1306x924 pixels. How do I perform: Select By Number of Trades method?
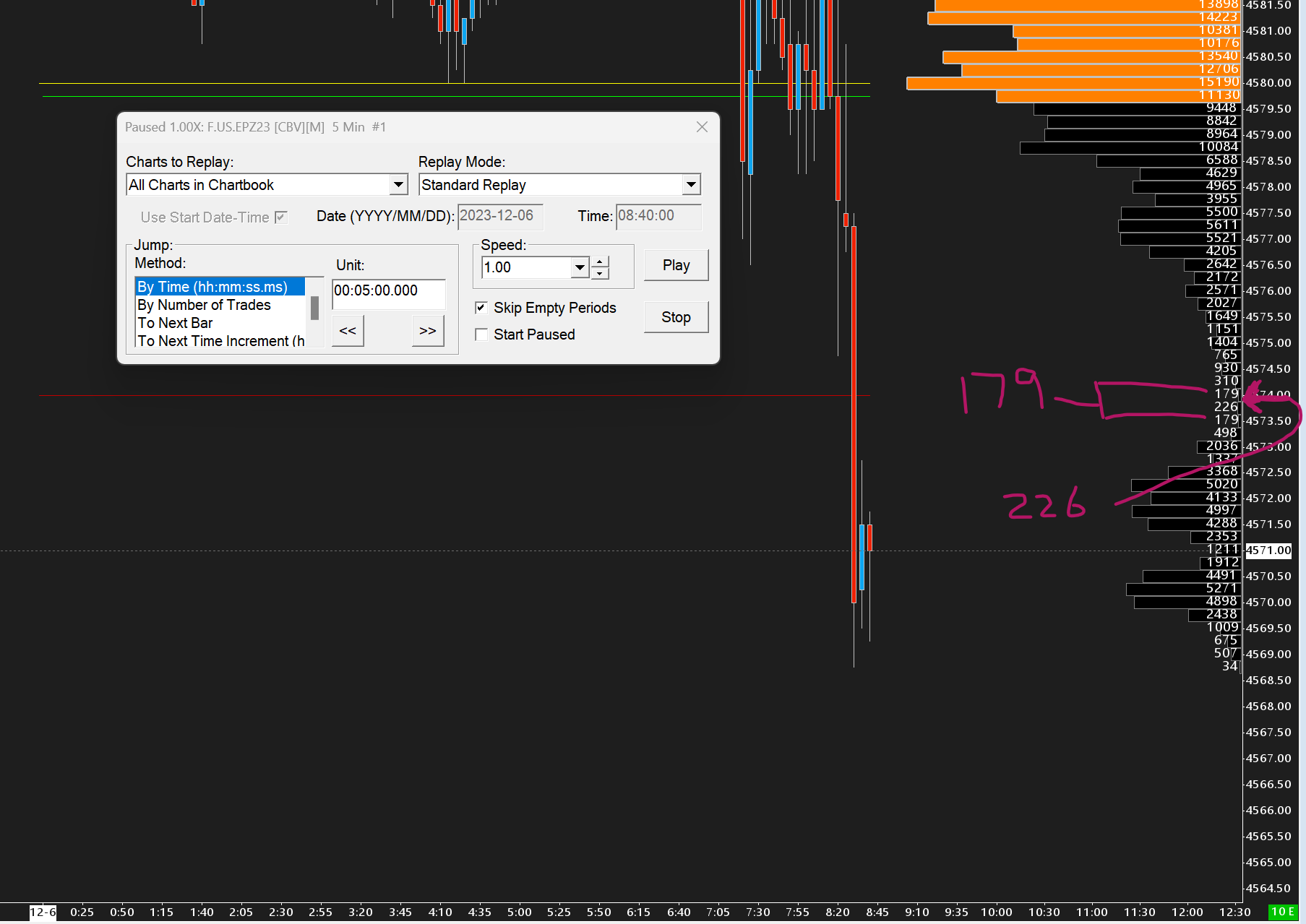point(220,305)
